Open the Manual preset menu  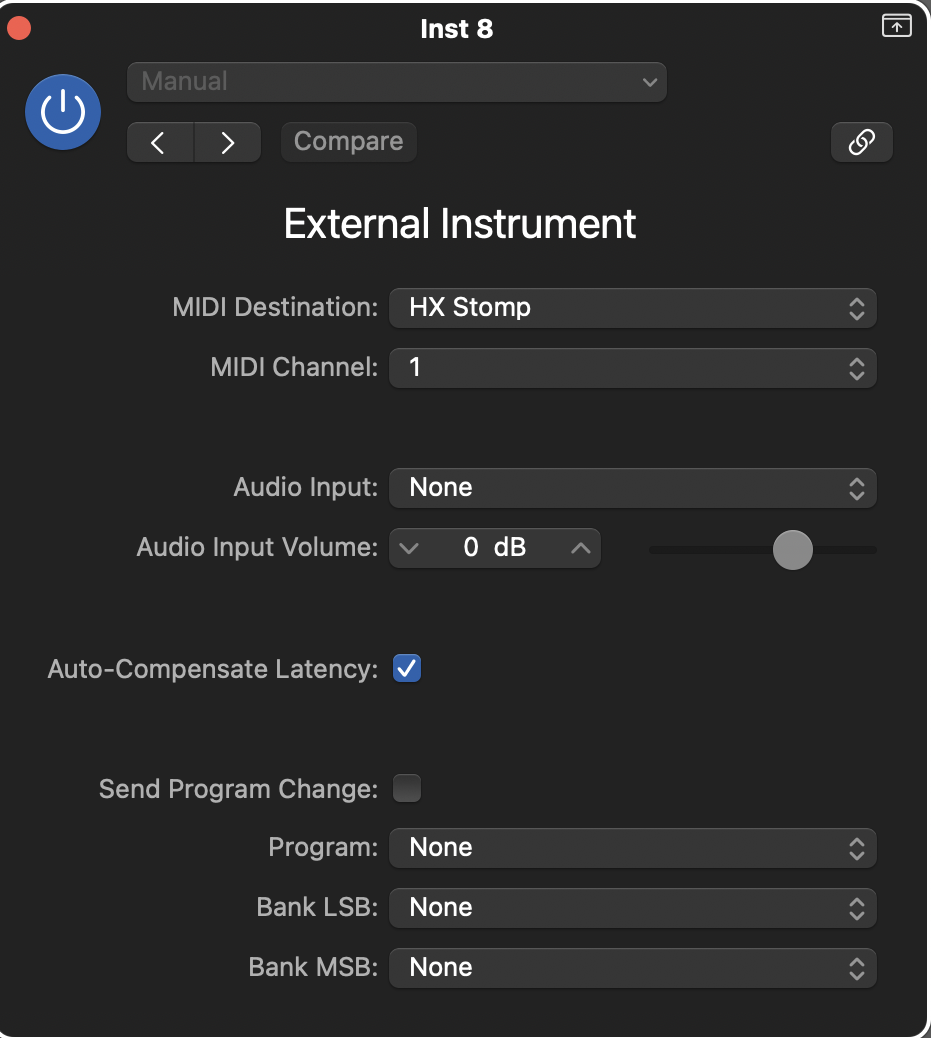(x=396, y=82)
